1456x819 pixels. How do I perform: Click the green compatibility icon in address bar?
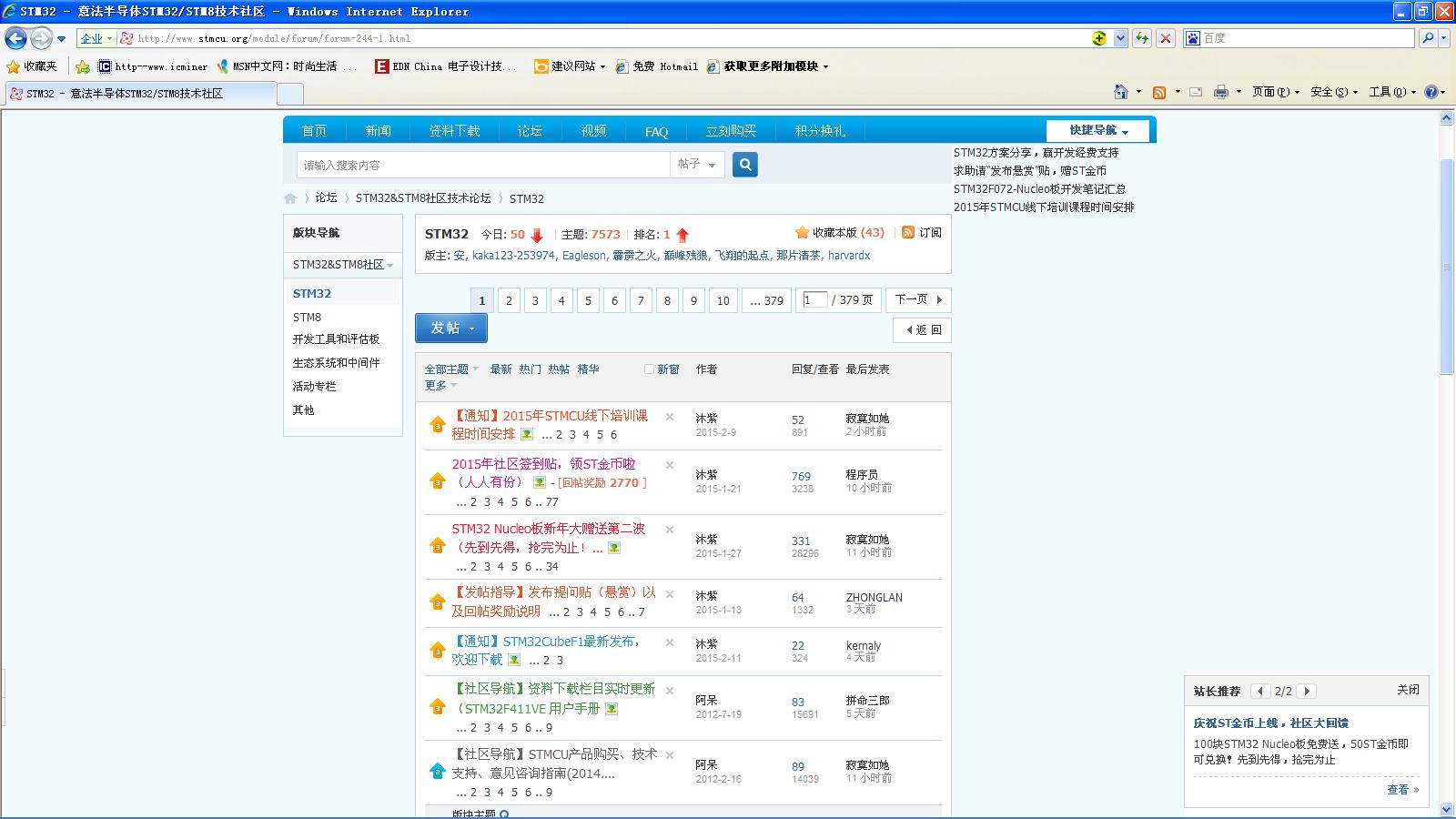(1099, 38)
